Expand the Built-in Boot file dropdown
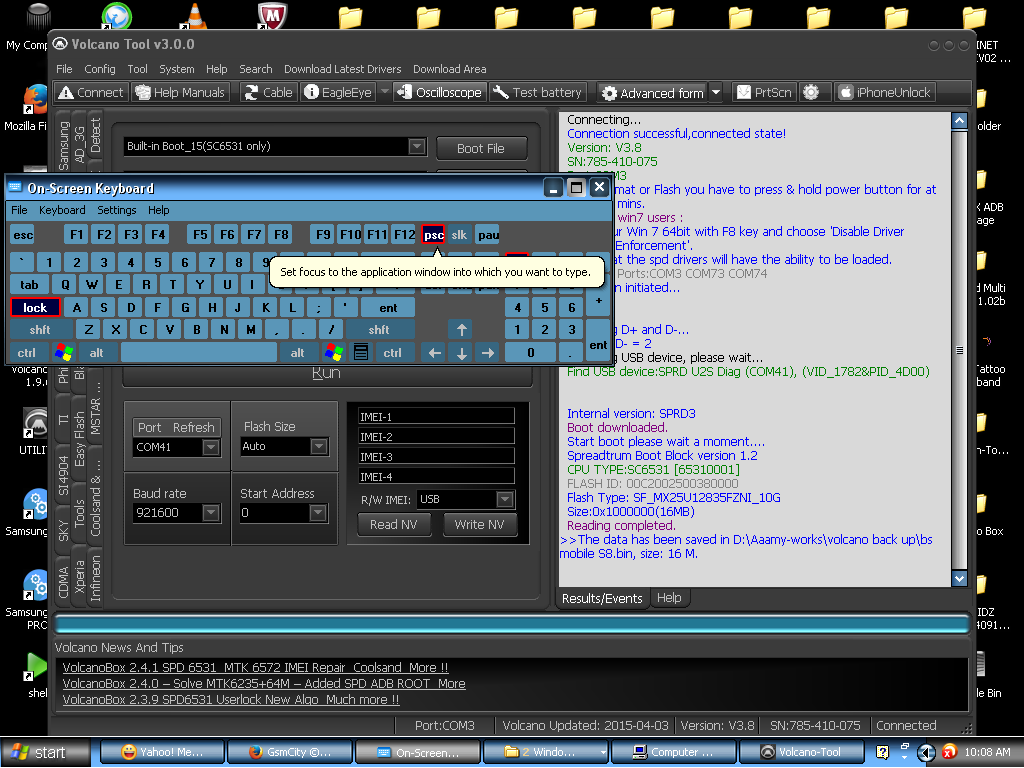 (417, 147)
